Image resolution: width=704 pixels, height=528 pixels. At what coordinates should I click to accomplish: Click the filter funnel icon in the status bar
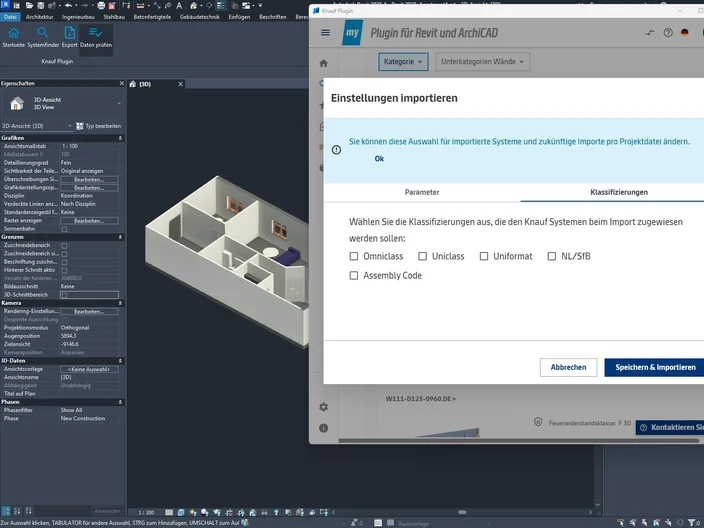pyautogui.click(x=692, y=523)
